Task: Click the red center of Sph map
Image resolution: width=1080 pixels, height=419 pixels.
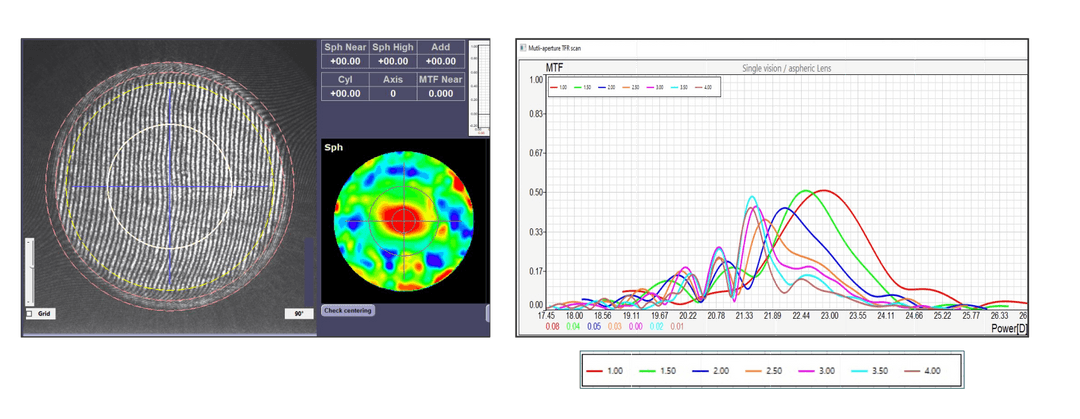Action: (403, 219)
